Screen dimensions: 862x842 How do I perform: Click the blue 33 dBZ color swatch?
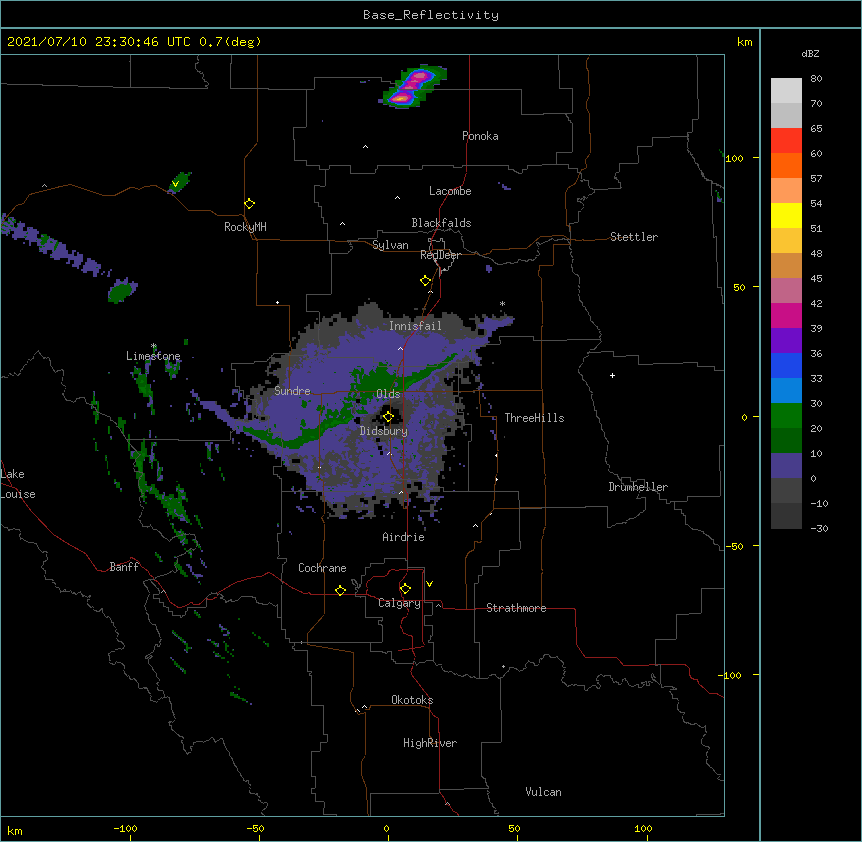pos(786,365)
